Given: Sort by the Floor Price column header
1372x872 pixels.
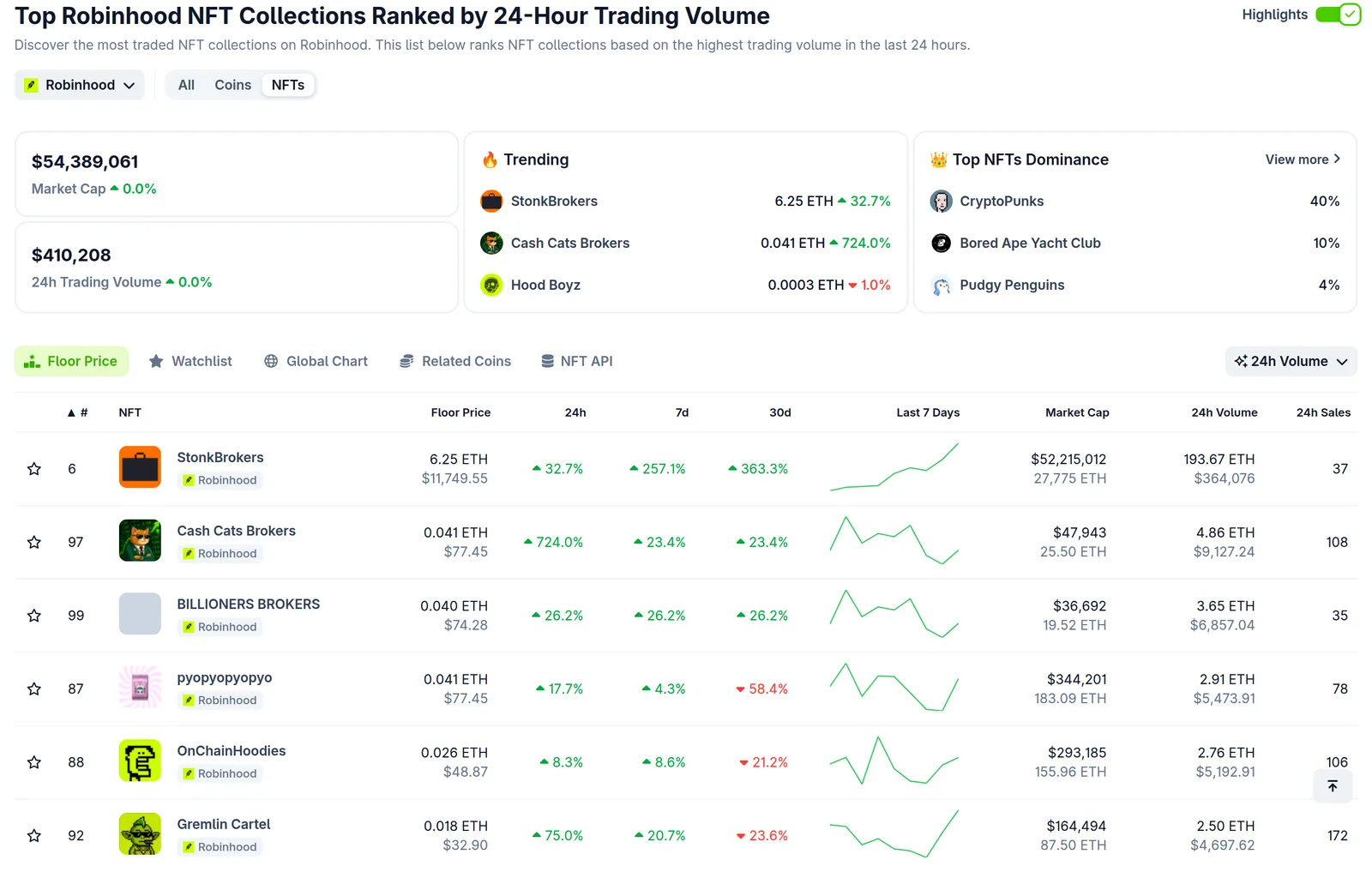Looking at the screenshot, I should pyautogui.click(x=460, y=412).
